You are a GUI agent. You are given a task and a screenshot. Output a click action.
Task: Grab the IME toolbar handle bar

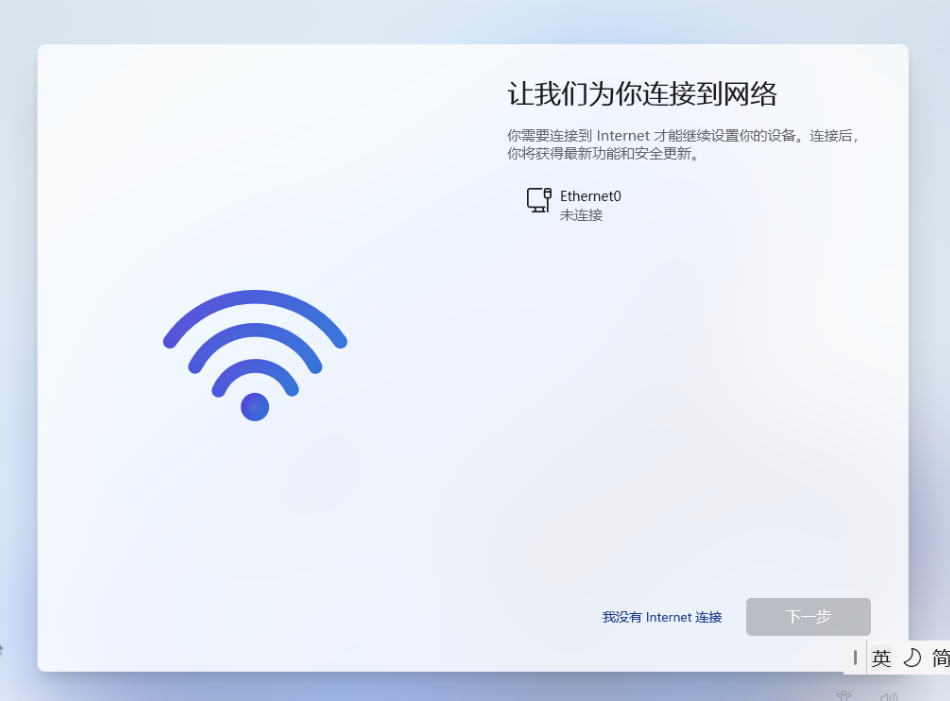coord(855,657)
